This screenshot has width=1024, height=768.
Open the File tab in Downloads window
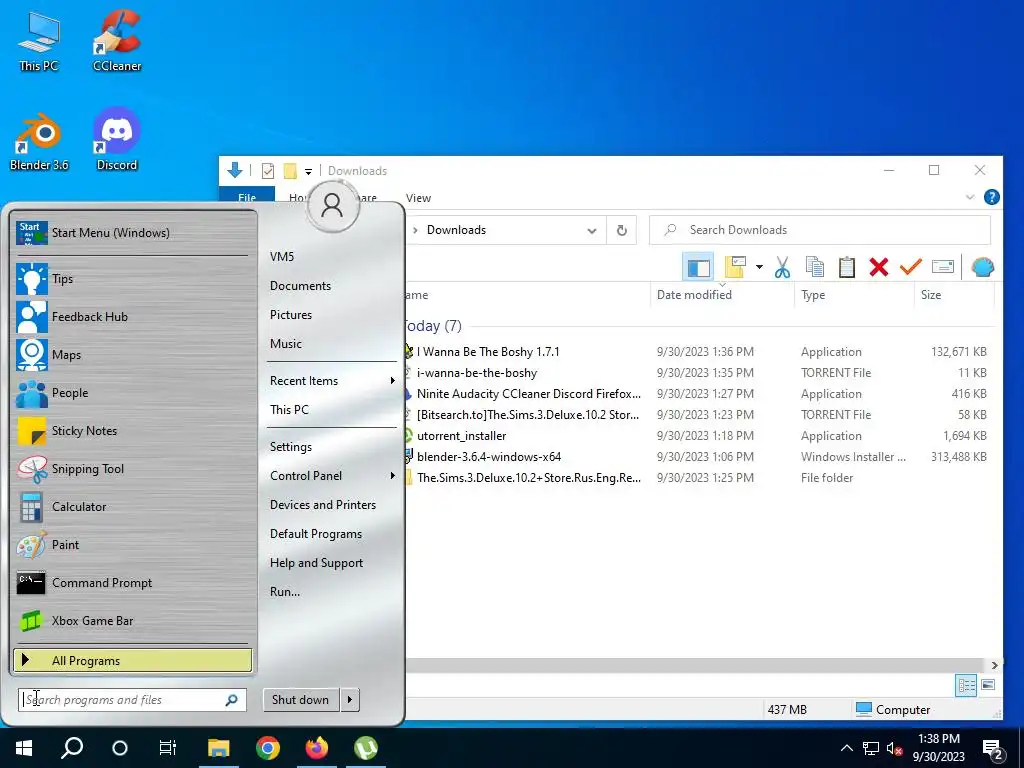[247, 197]
